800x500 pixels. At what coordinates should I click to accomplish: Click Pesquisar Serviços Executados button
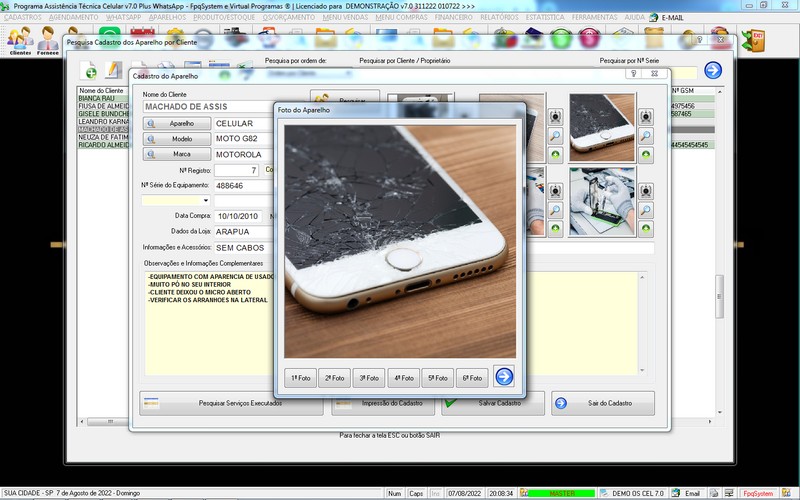tap(232, 403)
